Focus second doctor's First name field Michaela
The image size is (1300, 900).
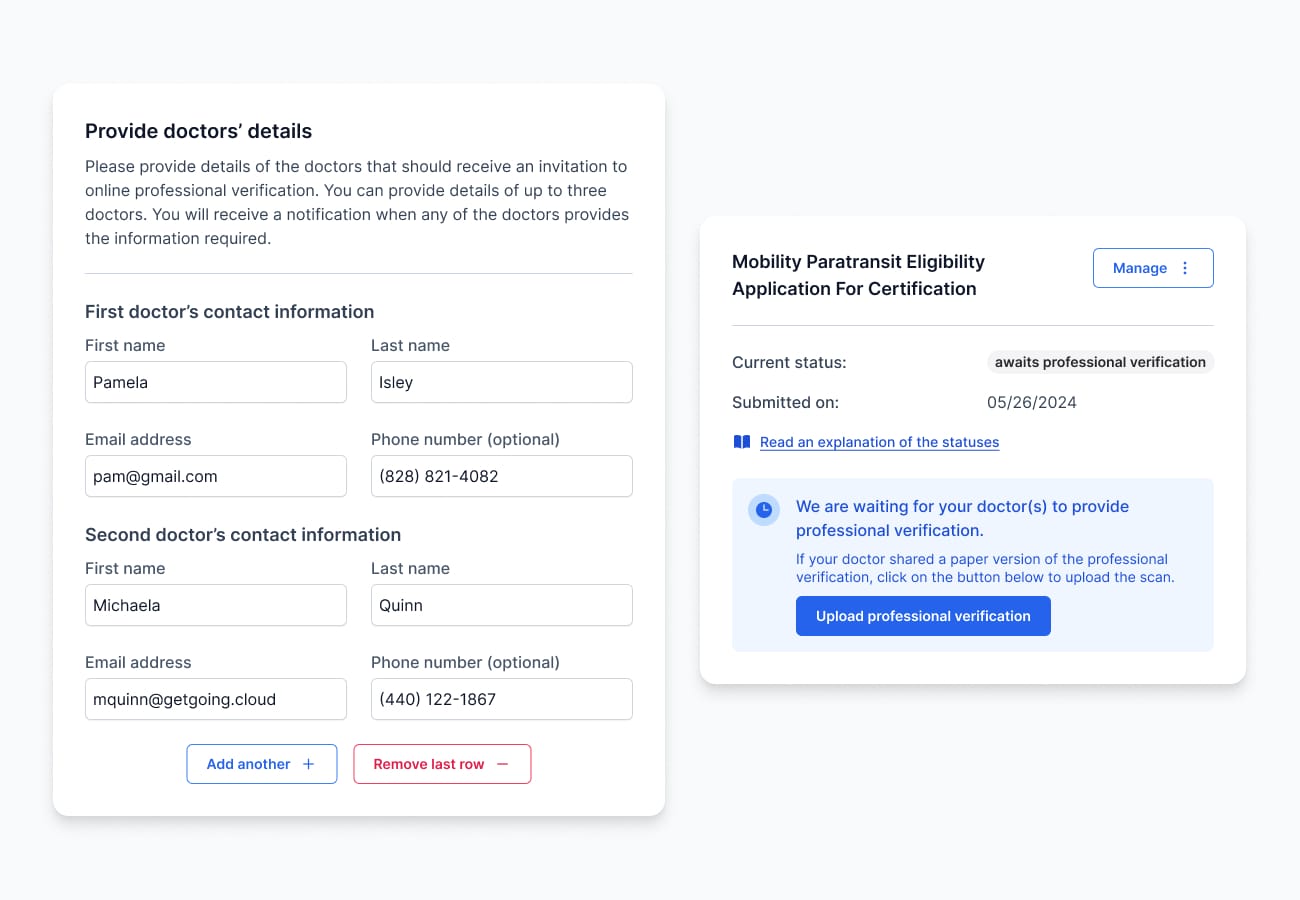tap(216, 605)
